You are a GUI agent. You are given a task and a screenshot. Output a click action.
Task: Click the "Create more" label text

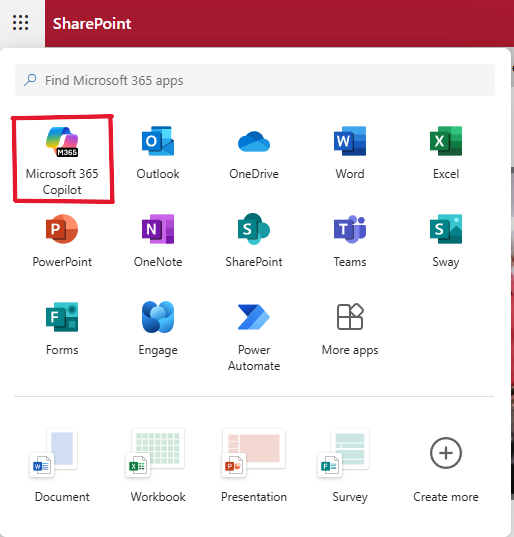point(446,497)
